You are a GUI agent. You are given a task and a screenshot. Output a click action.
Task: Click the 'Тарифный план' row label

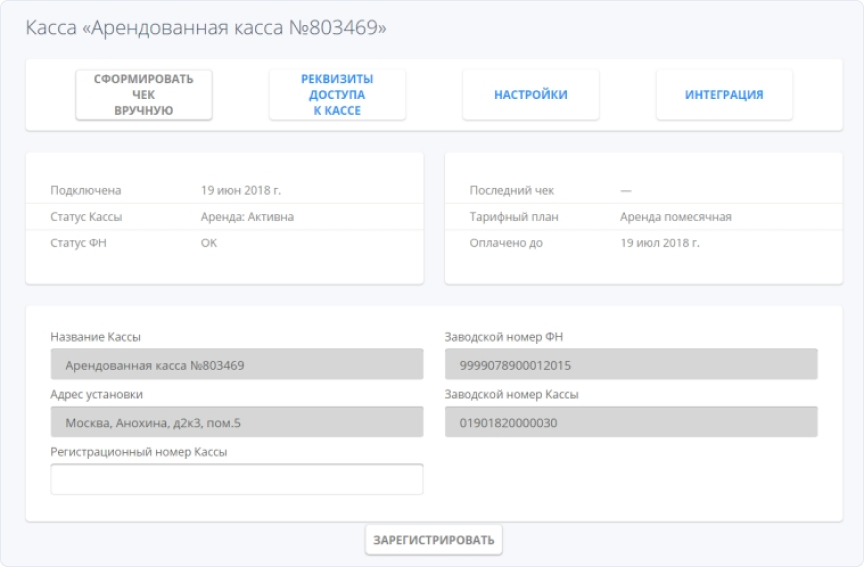pyautogui.click(x=509, y=217)
